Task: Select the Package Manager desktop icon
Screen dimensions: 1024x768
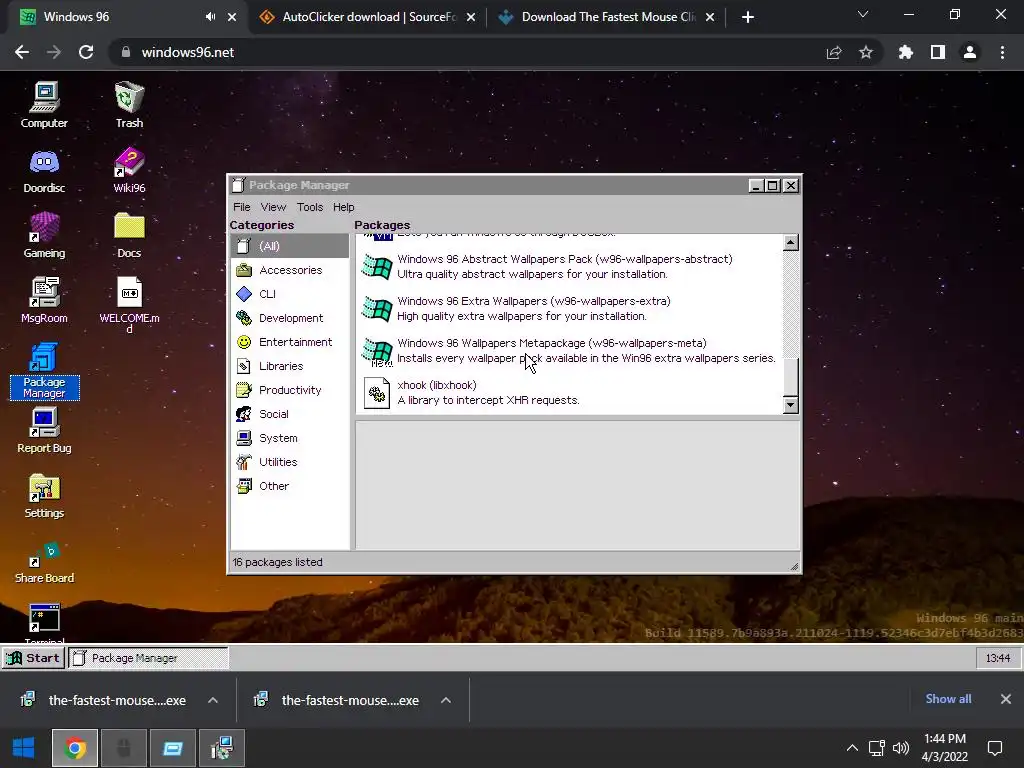Action: [44, 370]
